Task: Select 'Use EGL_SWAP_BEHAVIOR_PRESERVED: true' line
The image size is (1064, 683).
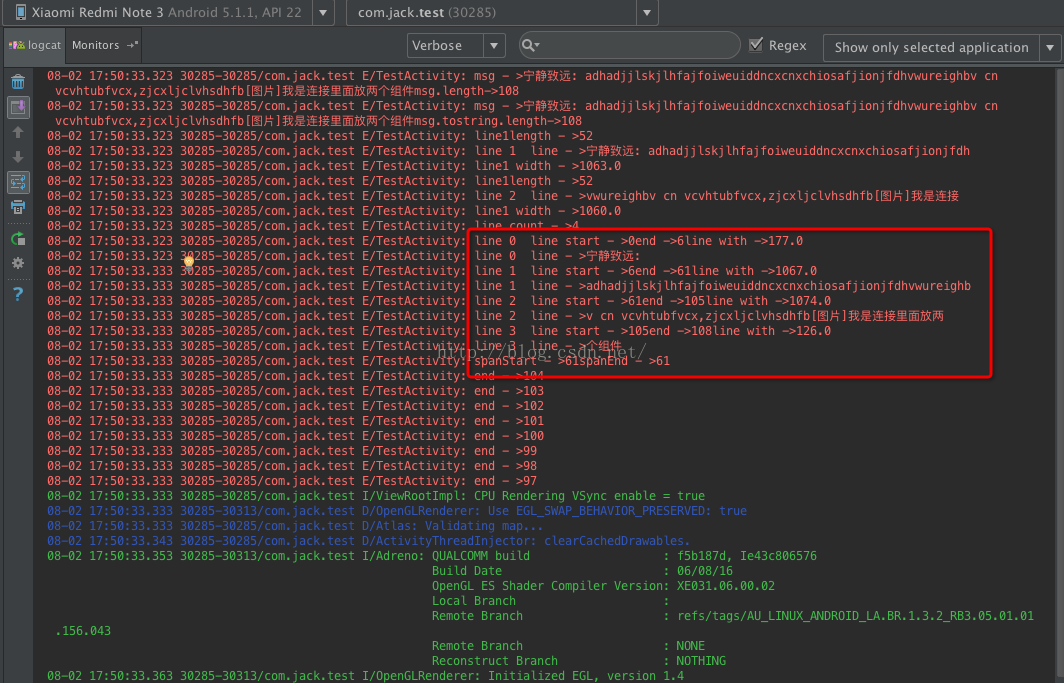Action: (397, 511)
